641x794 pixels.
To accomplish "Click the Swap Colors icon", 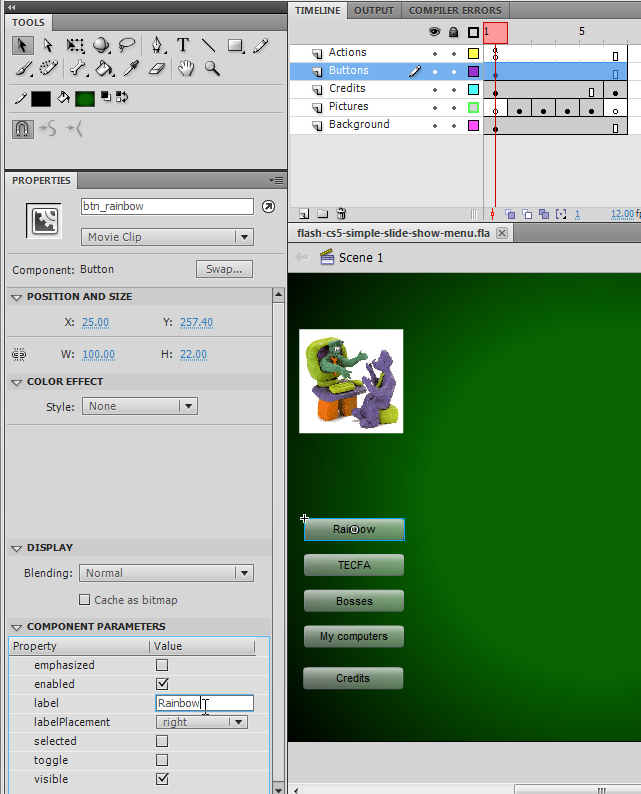I will [x=122, y=96].
